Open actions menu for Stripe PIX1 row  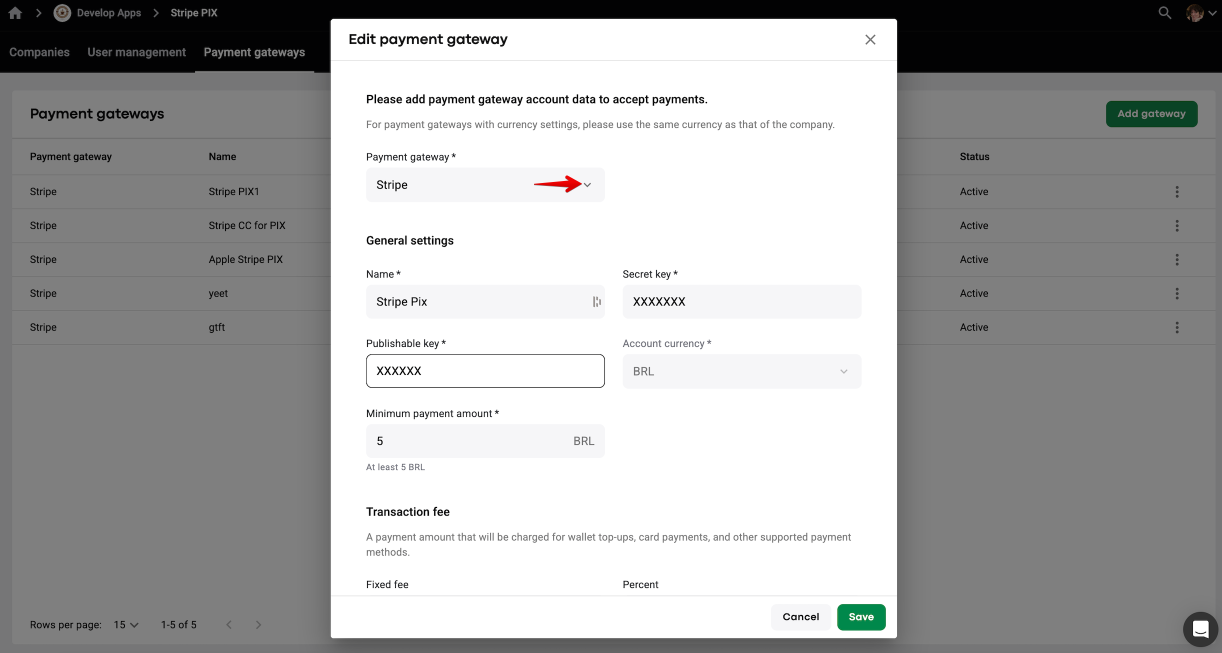click(x=1177, y=192)
